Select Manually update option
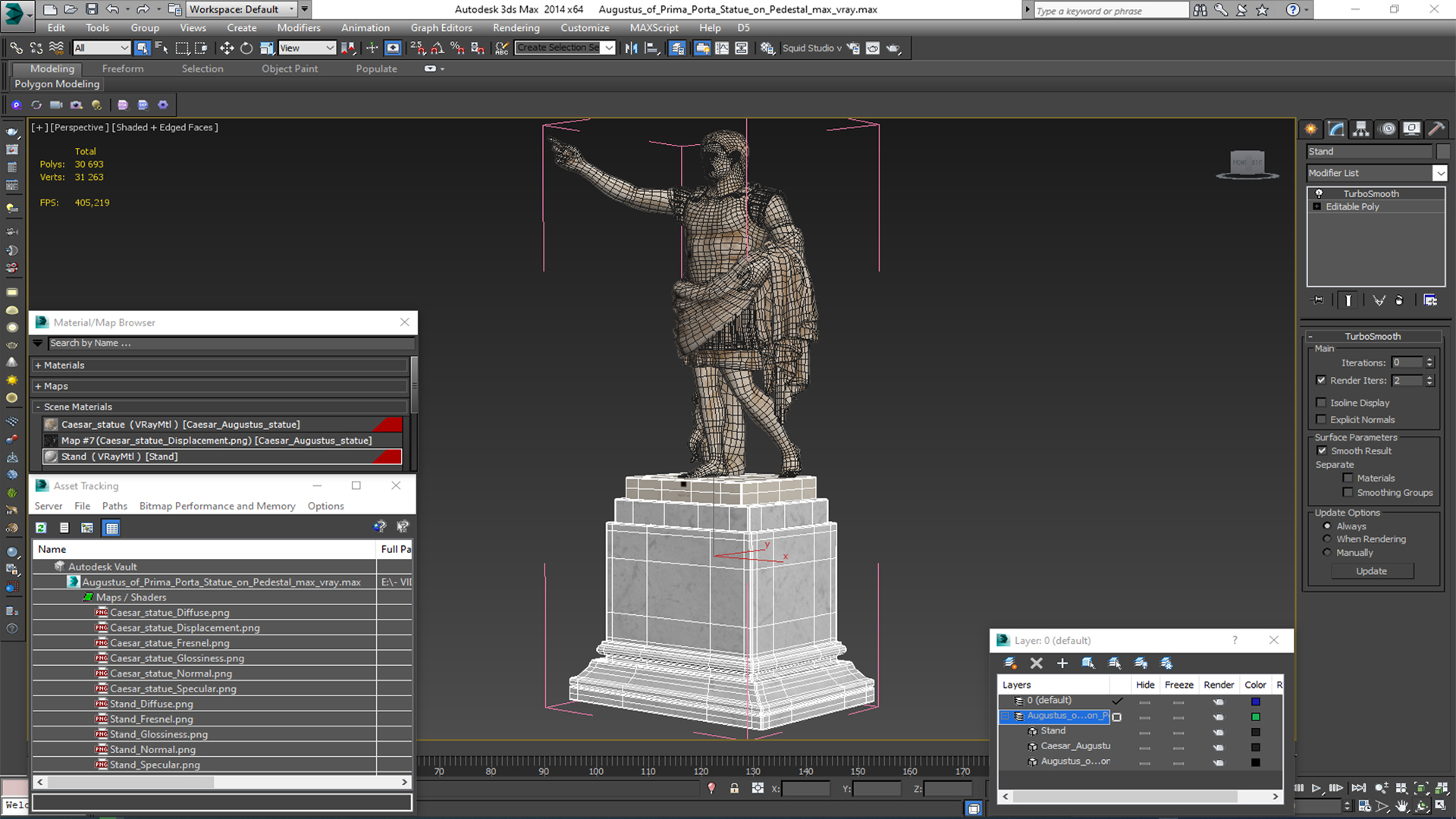 (x=1327, y=553)
